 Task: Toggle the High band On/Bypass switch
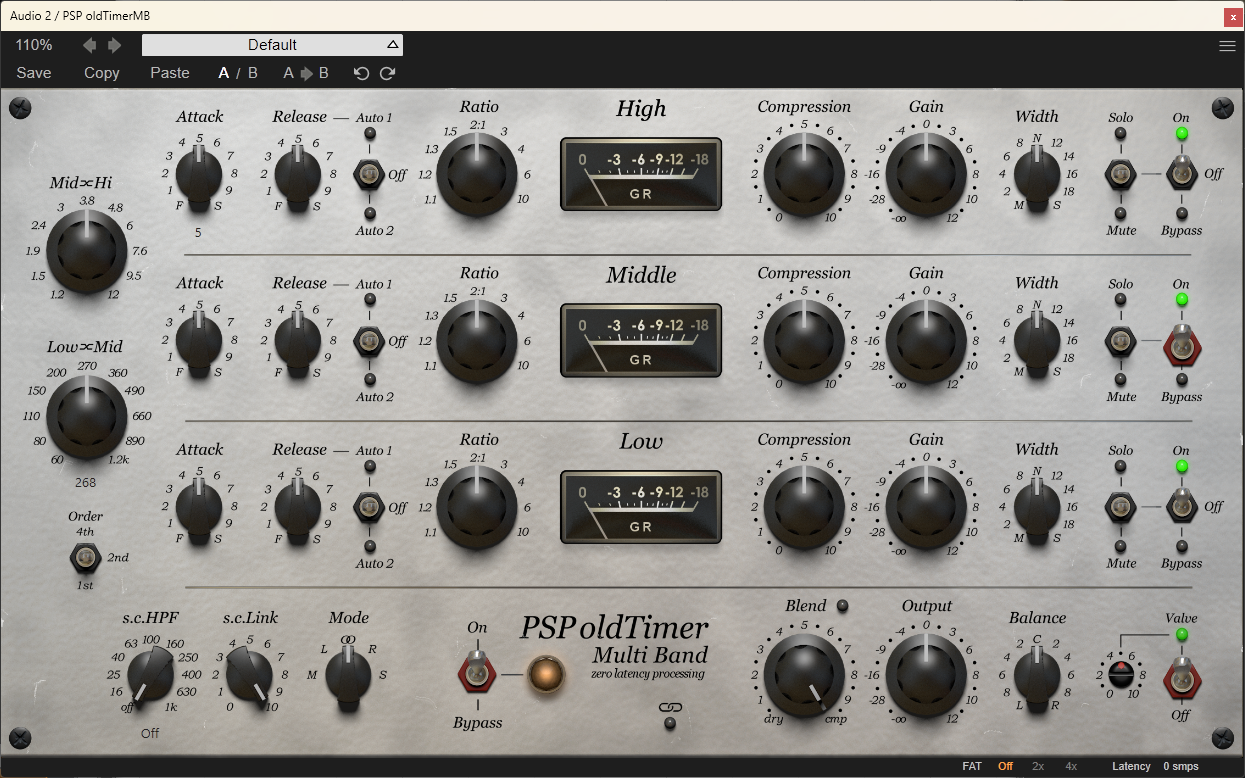pos(1182,173)
